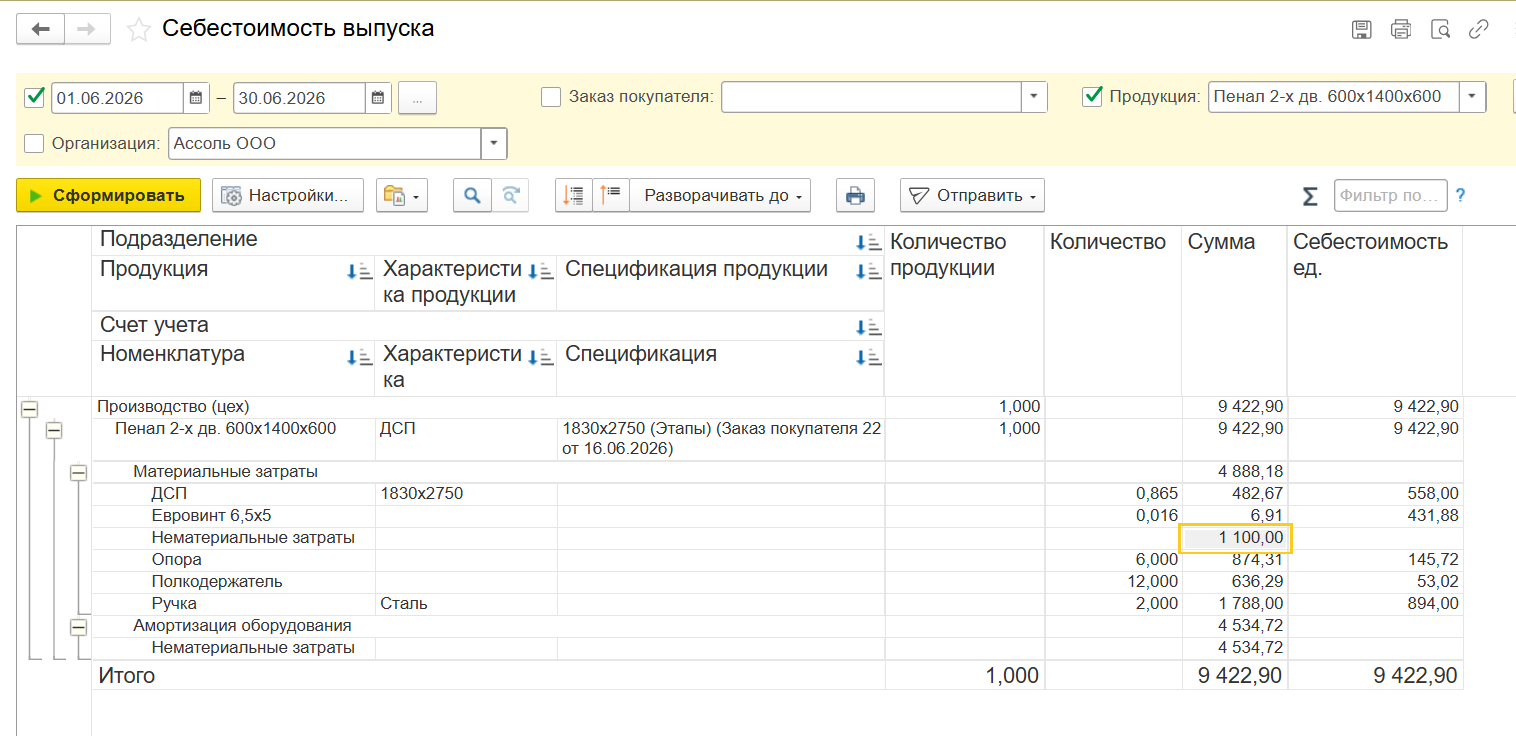Screen dimensions: 1516x736
Task: Click the Итого total row label
Action: tap(127, 676)
